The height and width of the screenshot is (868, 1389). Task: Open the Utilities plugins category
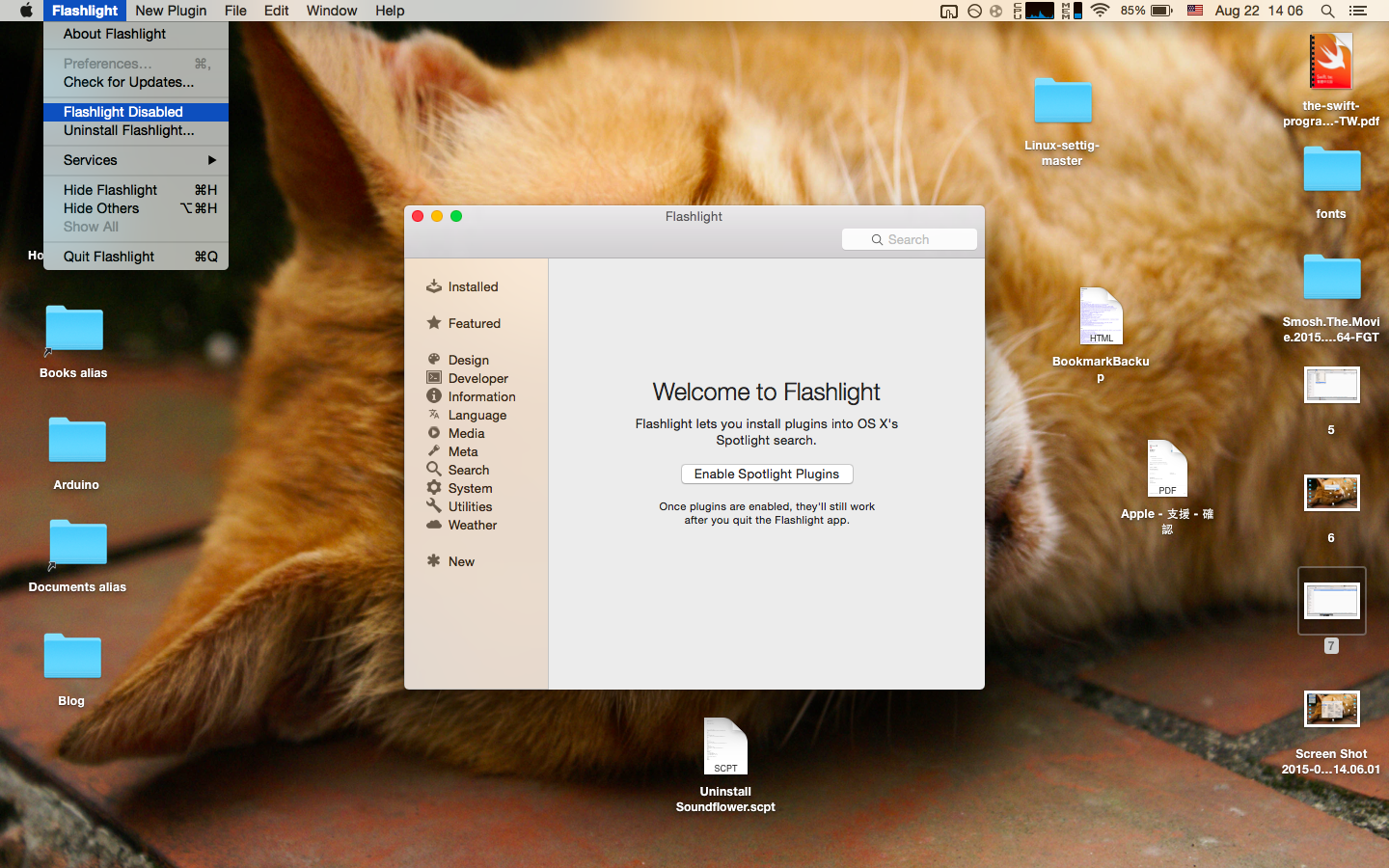tap(471, 506)
